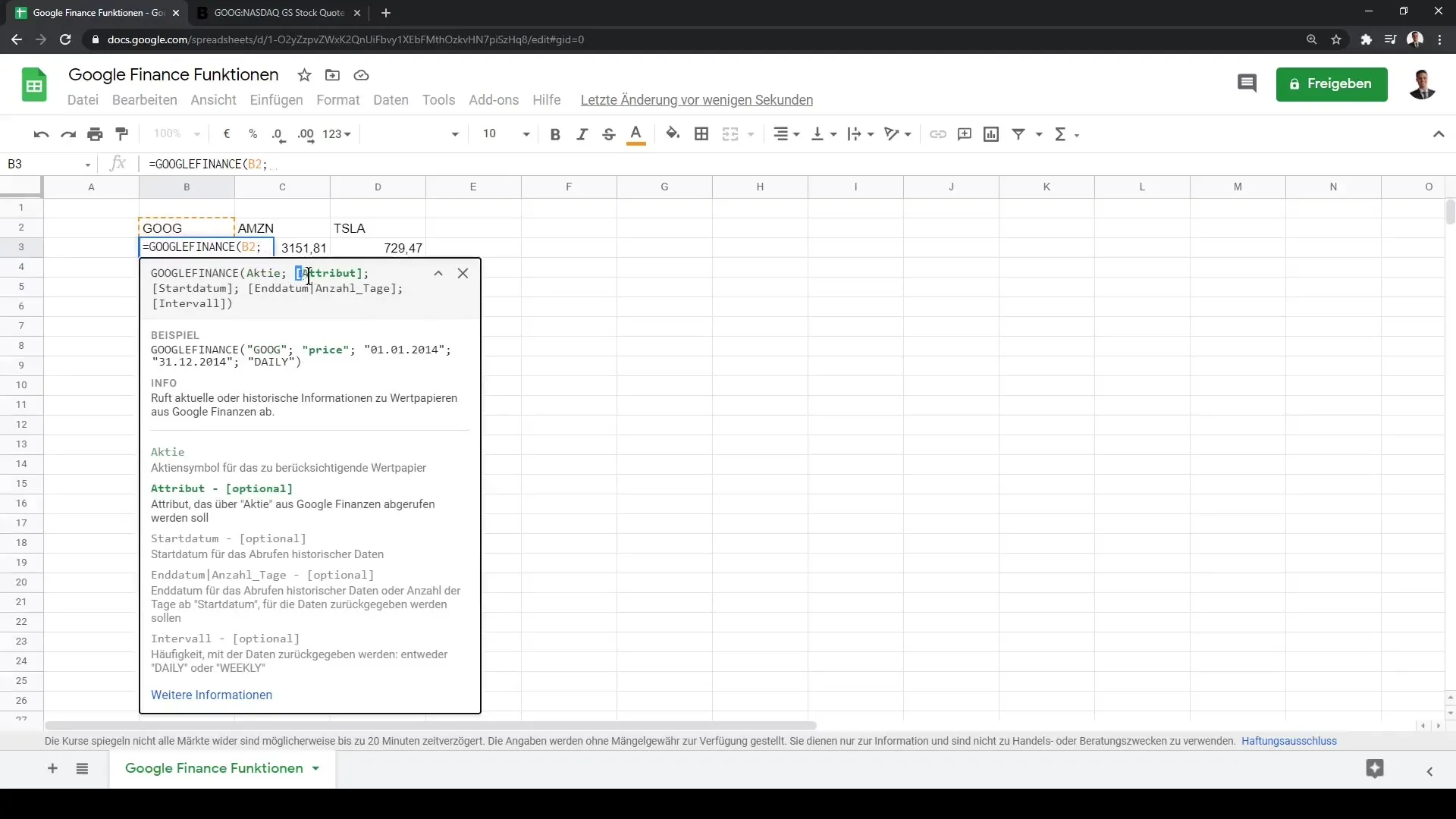This screenshot has height=819, width=1456.
Task: Click the insert chart icon
Action: click(x=991, y=134)
